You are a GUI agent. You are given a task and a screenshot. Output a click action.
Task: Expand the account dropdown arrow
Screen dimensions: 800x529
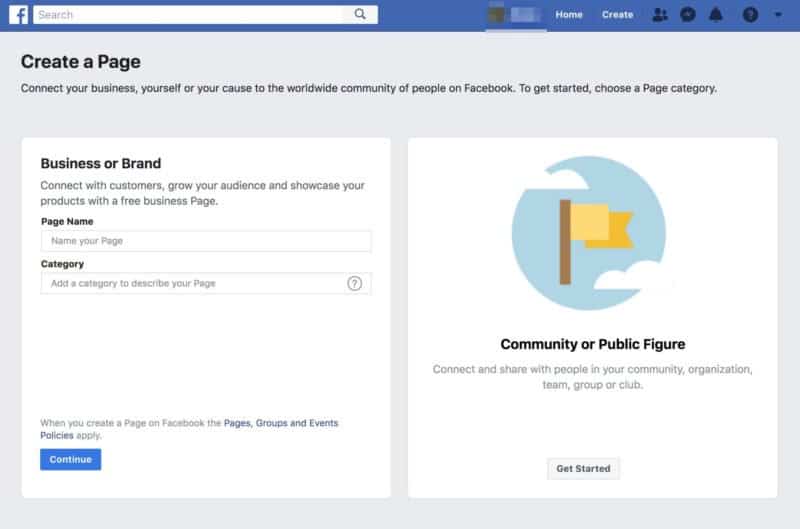click(778, 15)
